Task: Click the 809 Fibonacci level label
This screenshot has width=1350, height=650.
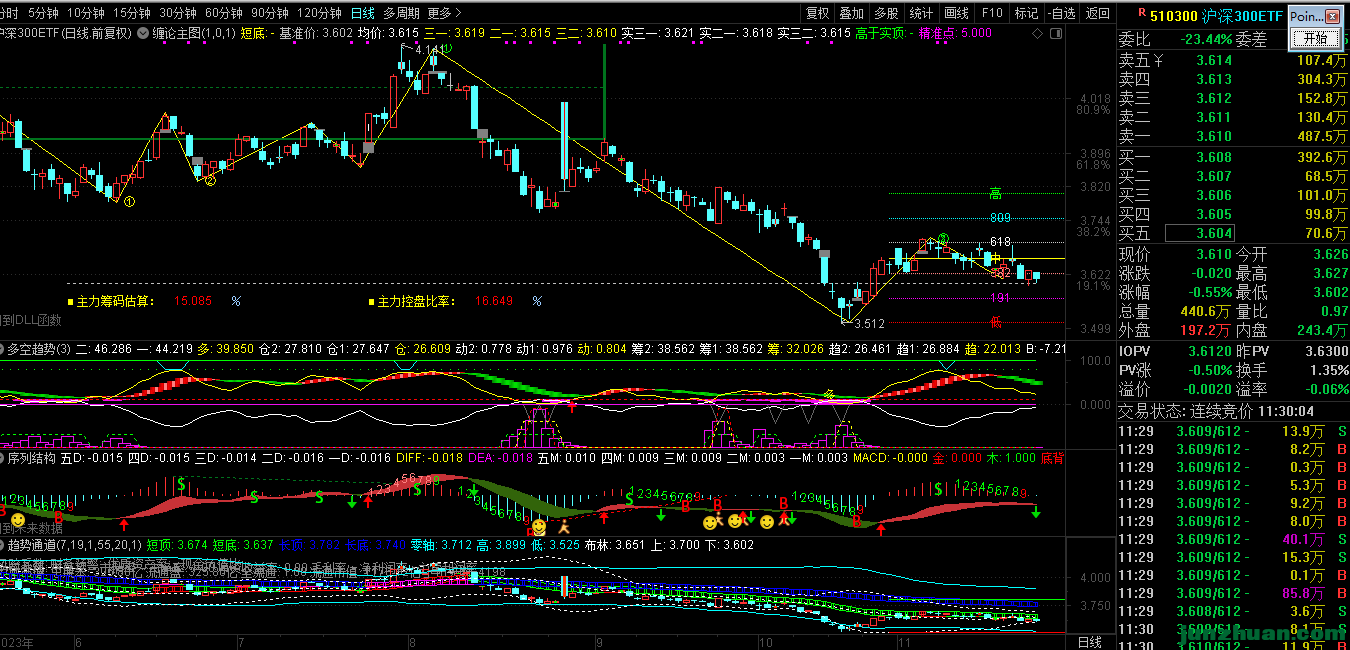Action: tap(1000, 218)
